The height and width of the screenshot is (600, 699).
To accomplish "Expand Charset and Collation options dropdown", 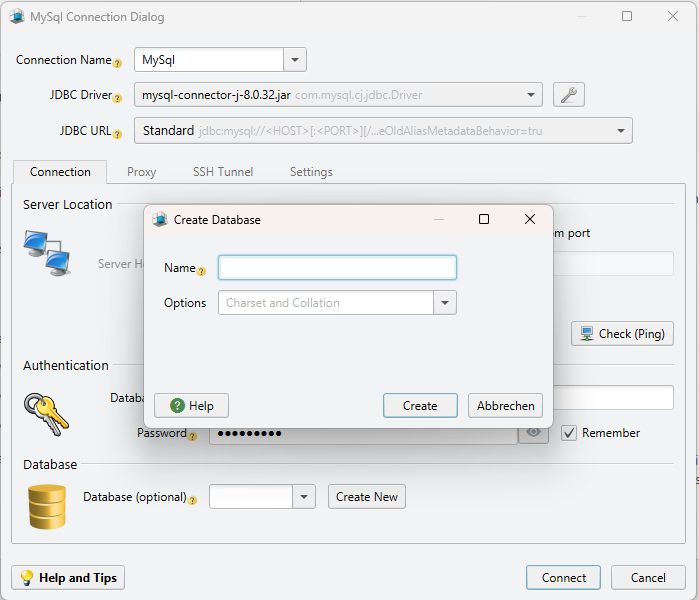I will click(x=444, y=303).
